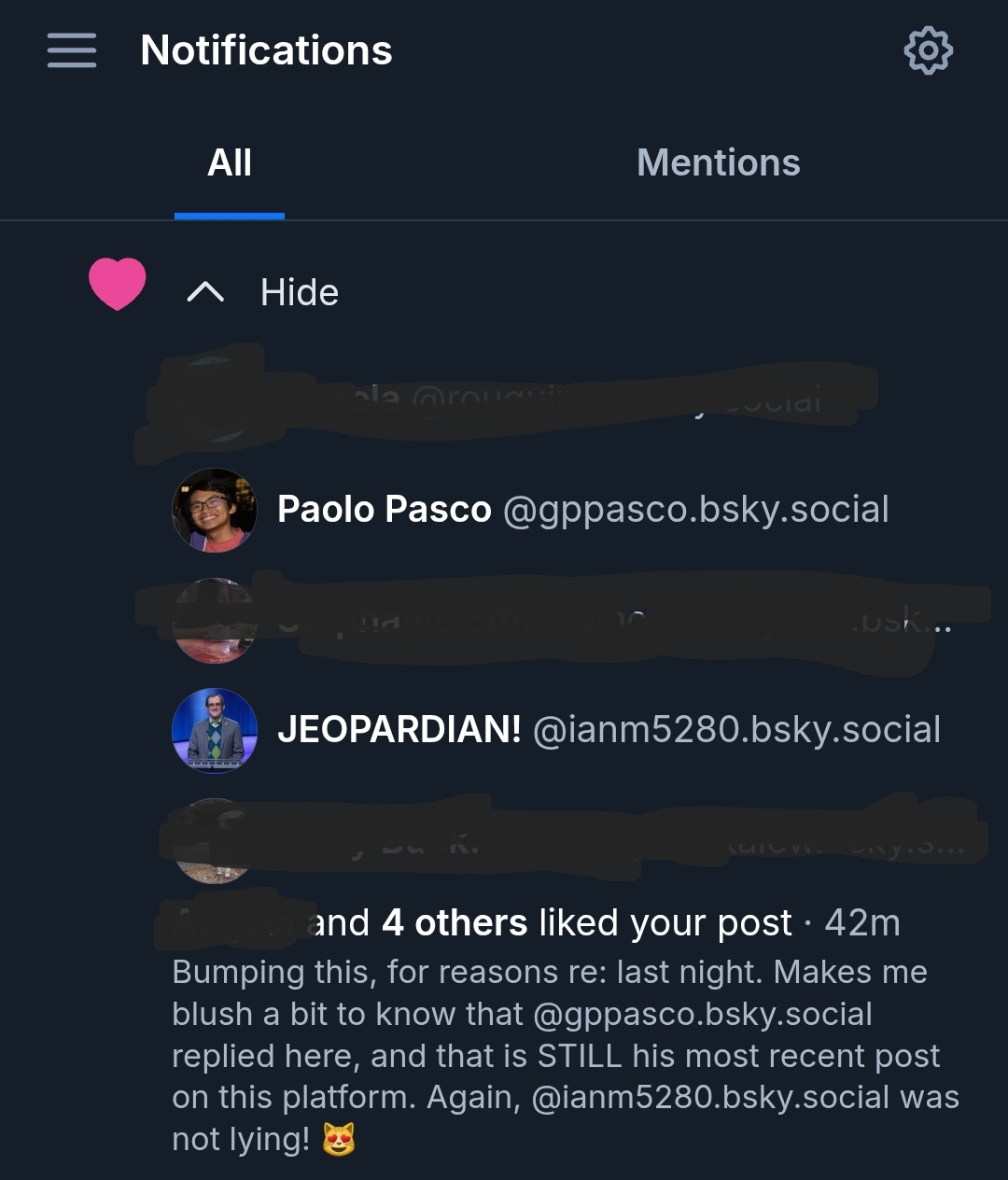Screen dimensions: 1008x1180
Task: Click the Notifications page title
Action: point(266,50)
